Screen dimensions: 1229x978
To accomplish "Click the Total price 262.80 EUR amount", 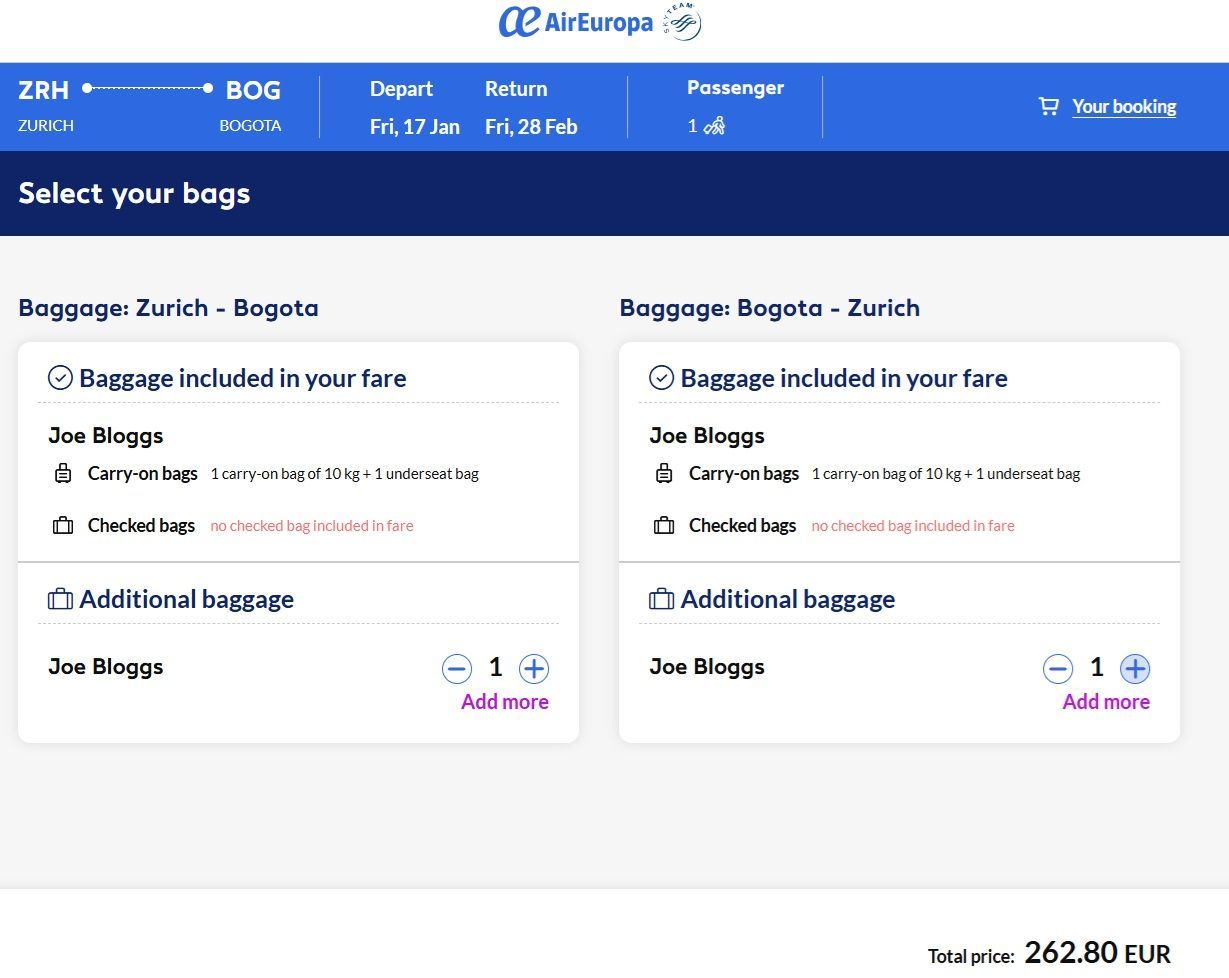I will pyautogui.click(x=1097, y=953).
